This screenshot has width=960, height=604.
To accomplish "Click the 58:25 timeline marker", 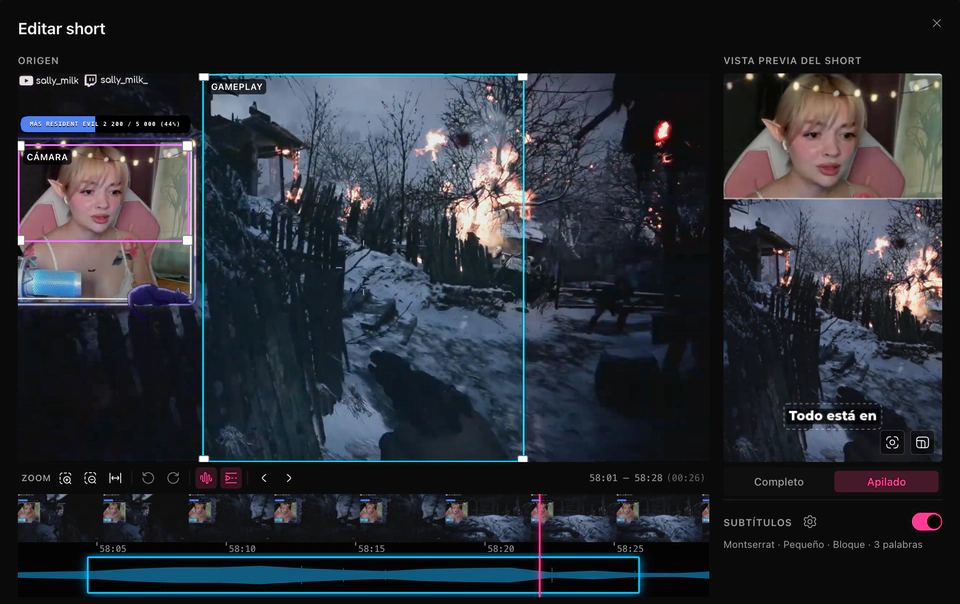I will 630,549.
